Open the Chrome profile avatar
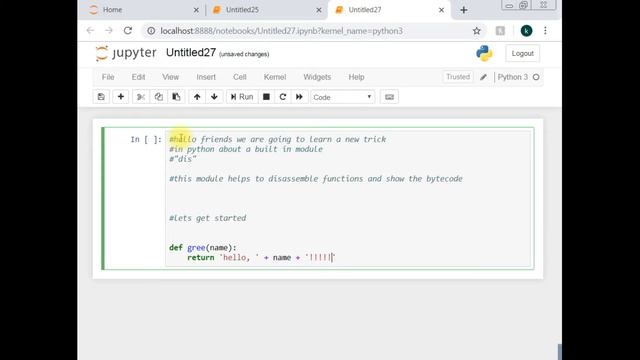 pos(526,31)
